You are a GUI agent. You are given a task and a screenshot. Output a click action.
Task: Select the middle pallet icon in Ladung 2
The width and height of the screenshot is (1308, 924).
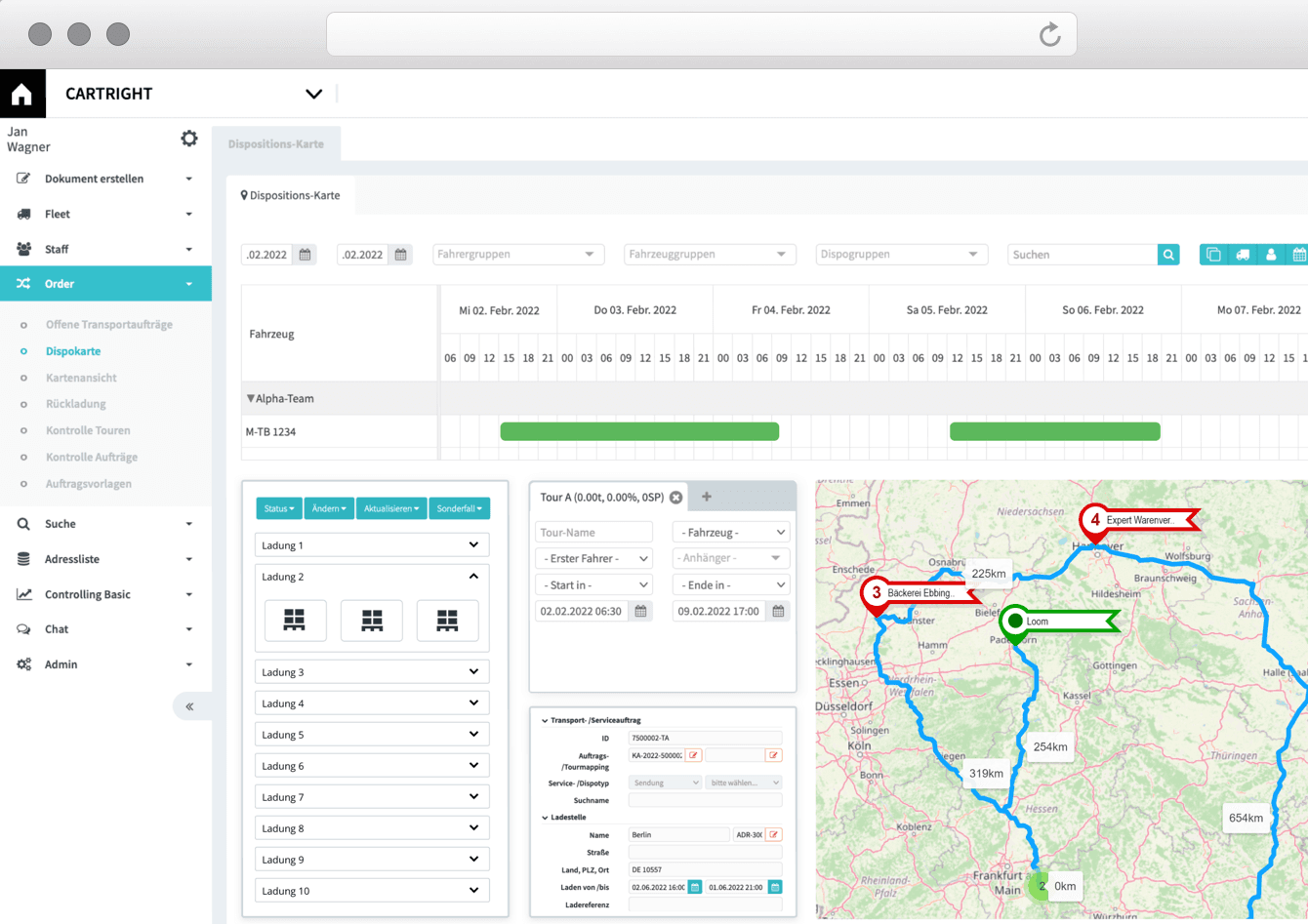click(372, 621)
